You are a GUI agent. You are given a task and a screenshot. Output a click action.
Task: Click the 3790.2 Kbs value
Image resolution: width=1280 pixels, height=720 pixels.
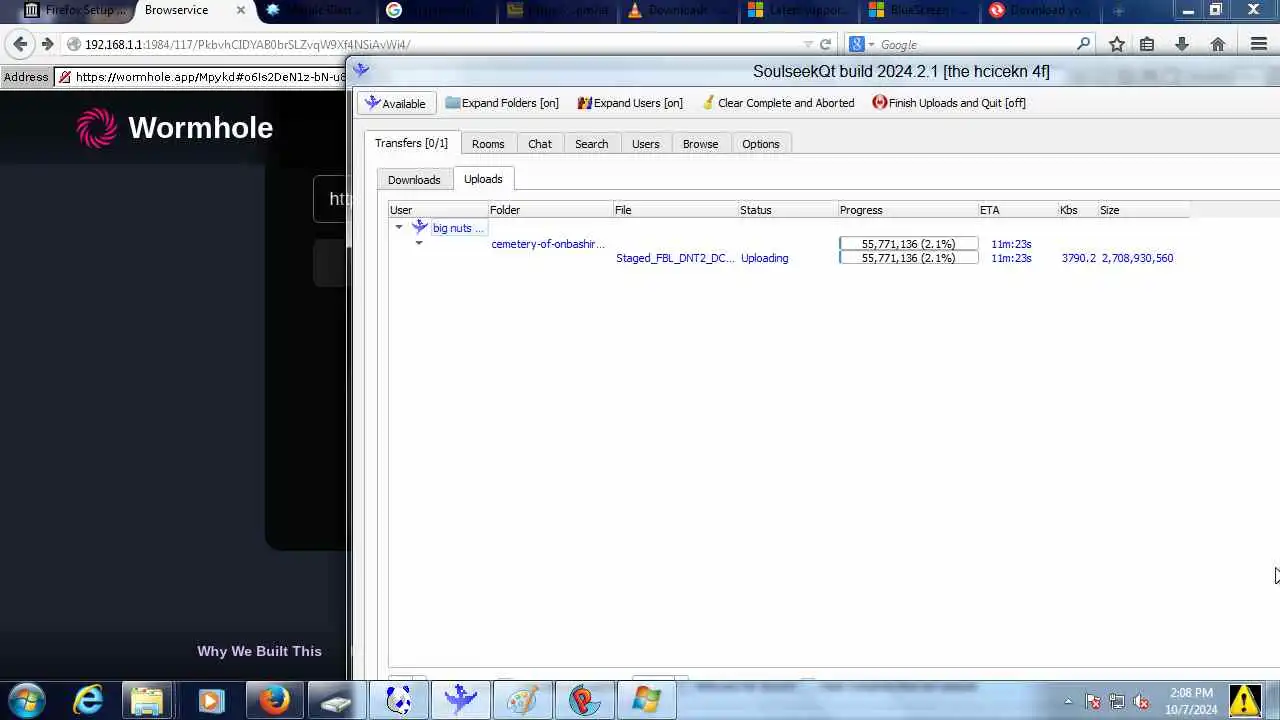(1078, 258)
